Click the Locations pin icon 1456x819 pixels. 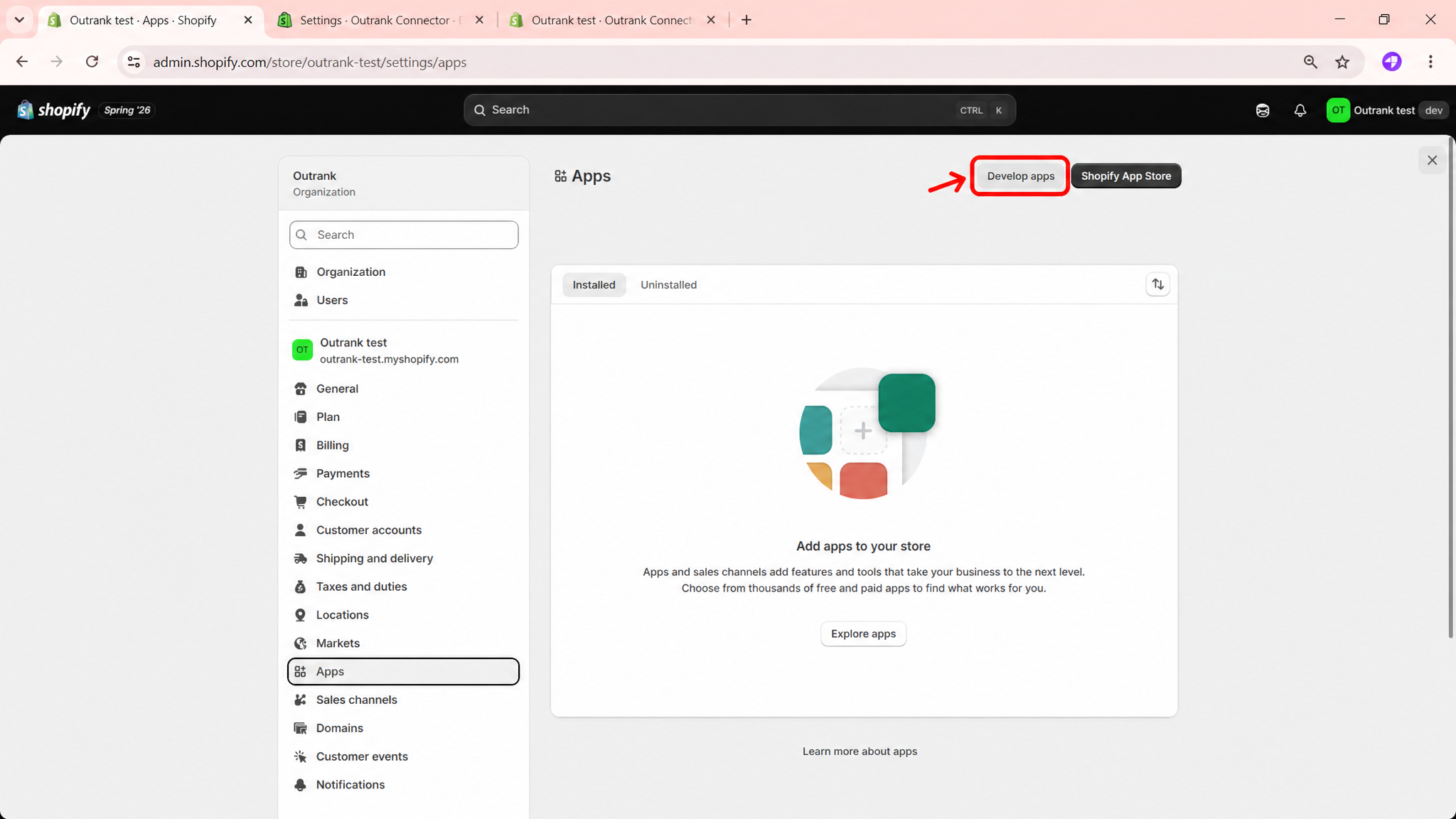[x=301, y=615]
